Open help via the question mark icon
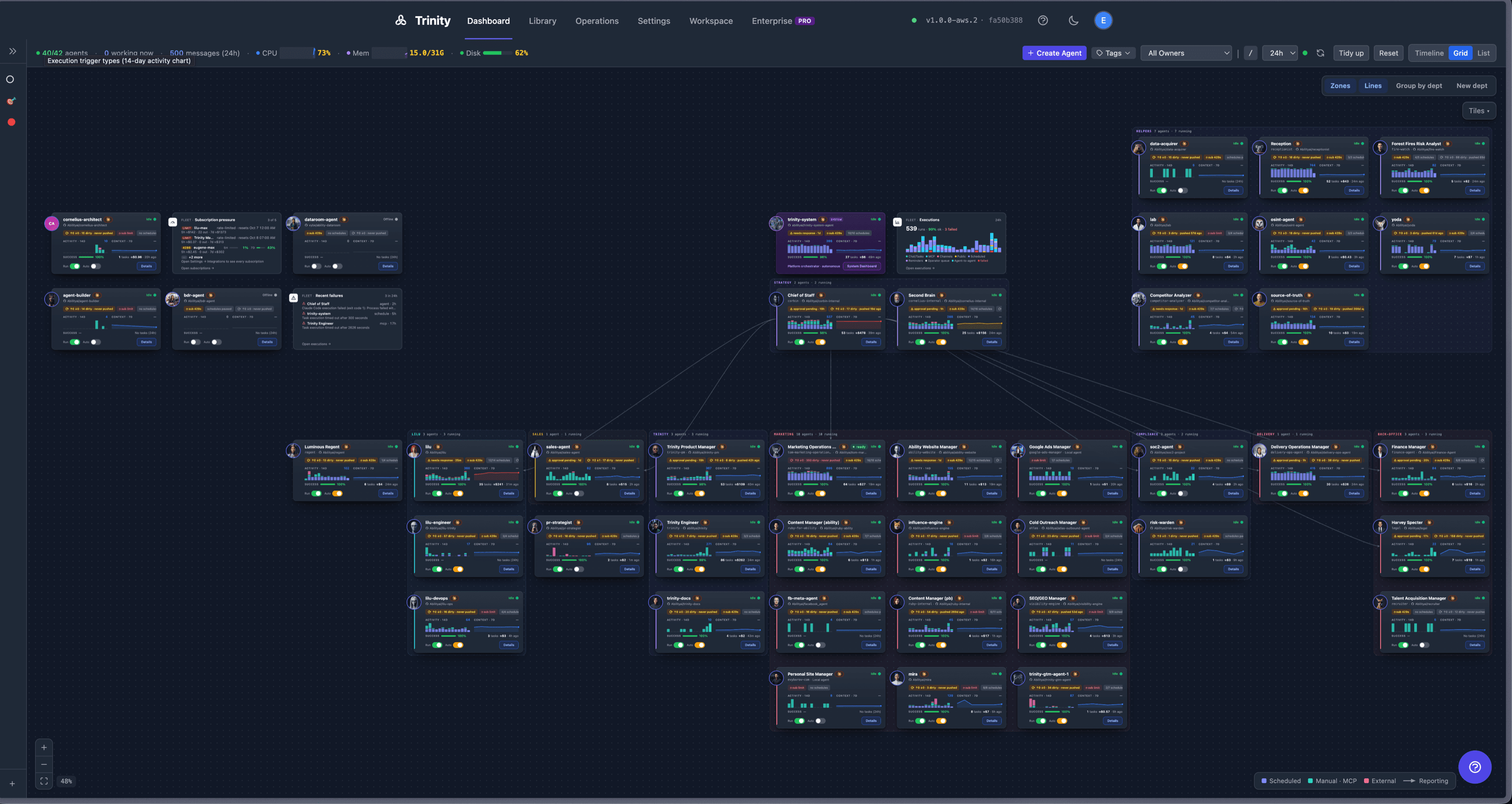This screenshot has height=804, width=1512. pos(1043,20)
